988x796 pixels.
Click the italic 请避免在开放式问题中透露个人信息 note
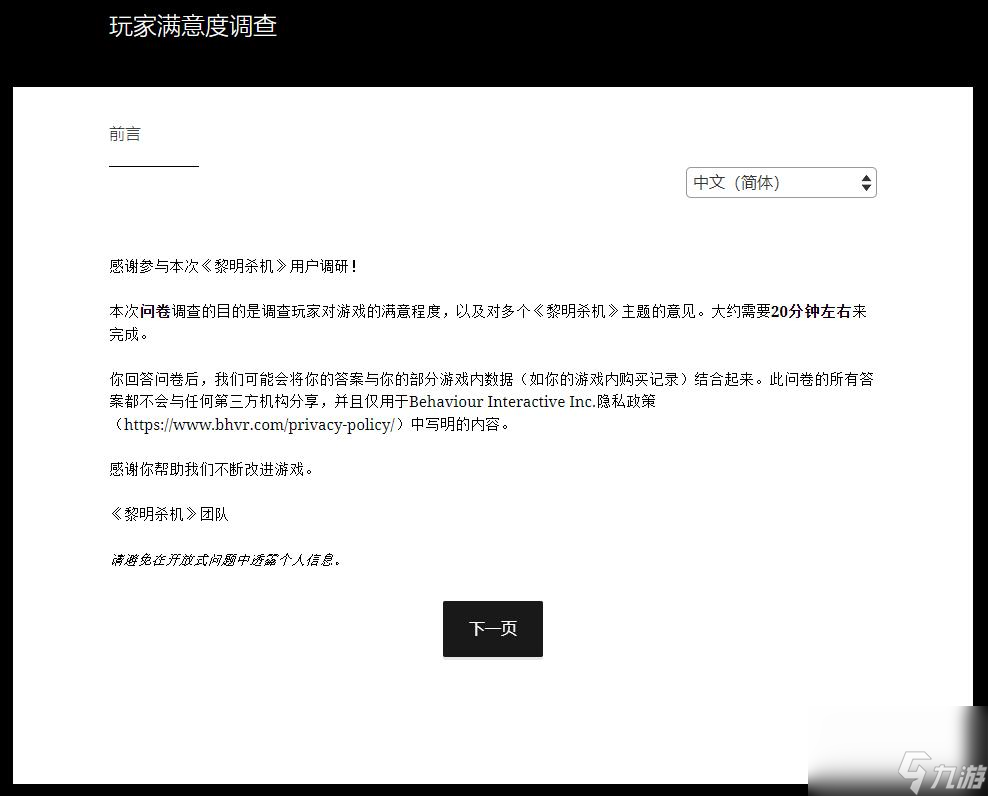(226, 559)
